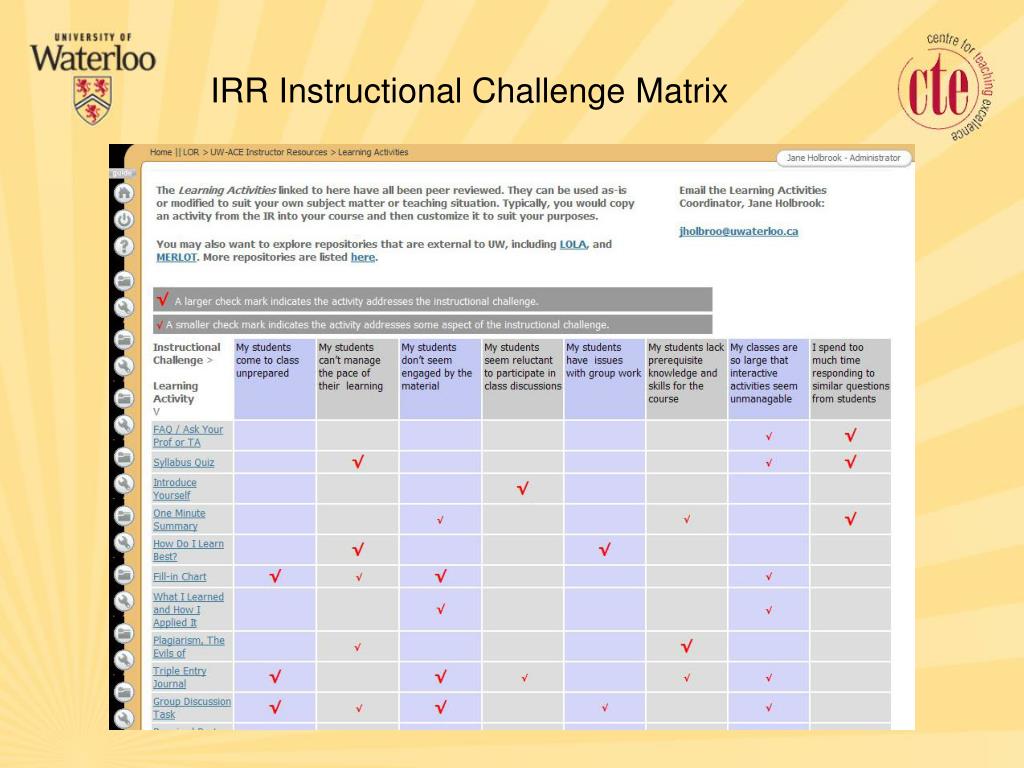Open What I Learned and How I Applied It

pos(188,609)
